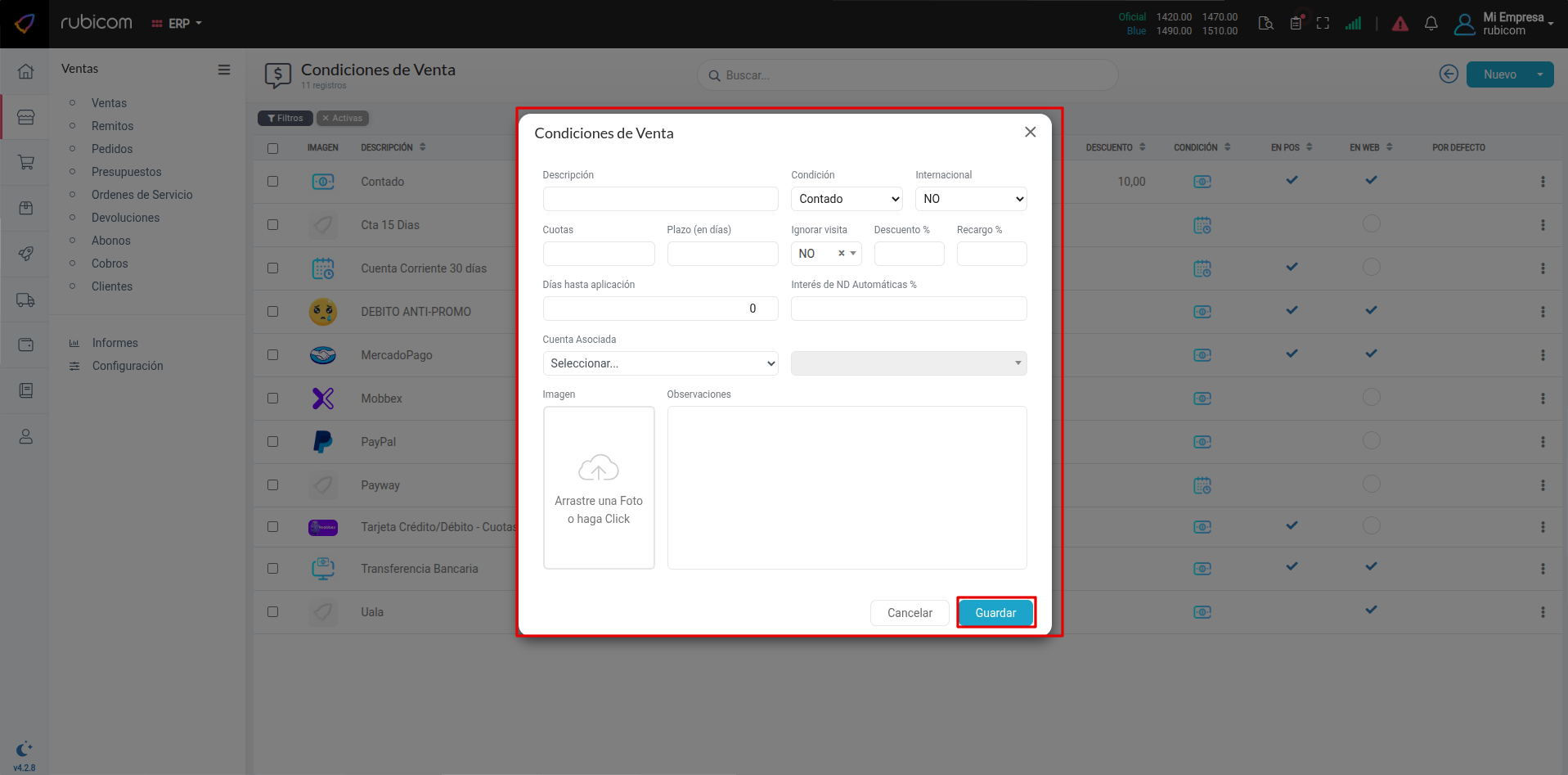Tick the Uala row checkbox
The width and height of the screenshot is (1568, 775).
[x=273, y=612]
